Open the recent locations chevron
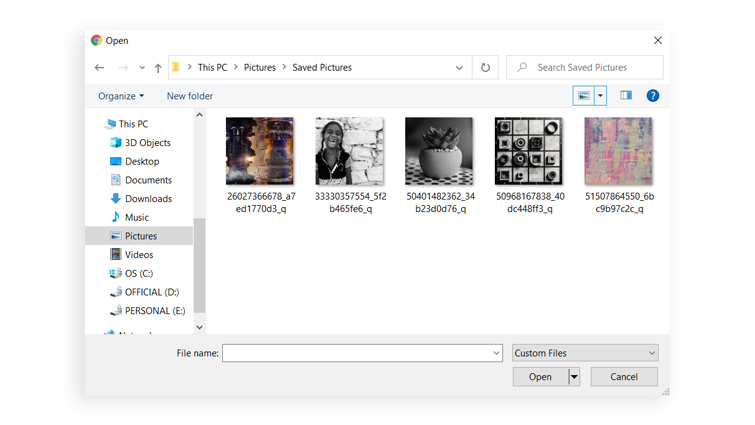755x425 pixels. coord(142,68)
